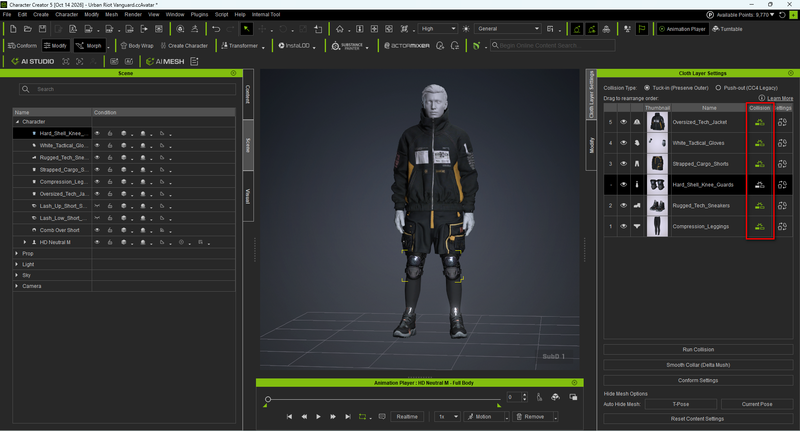The image size is (800, 431).
Task: Expand the Prop tree node
Action: (x=17, y=253)
